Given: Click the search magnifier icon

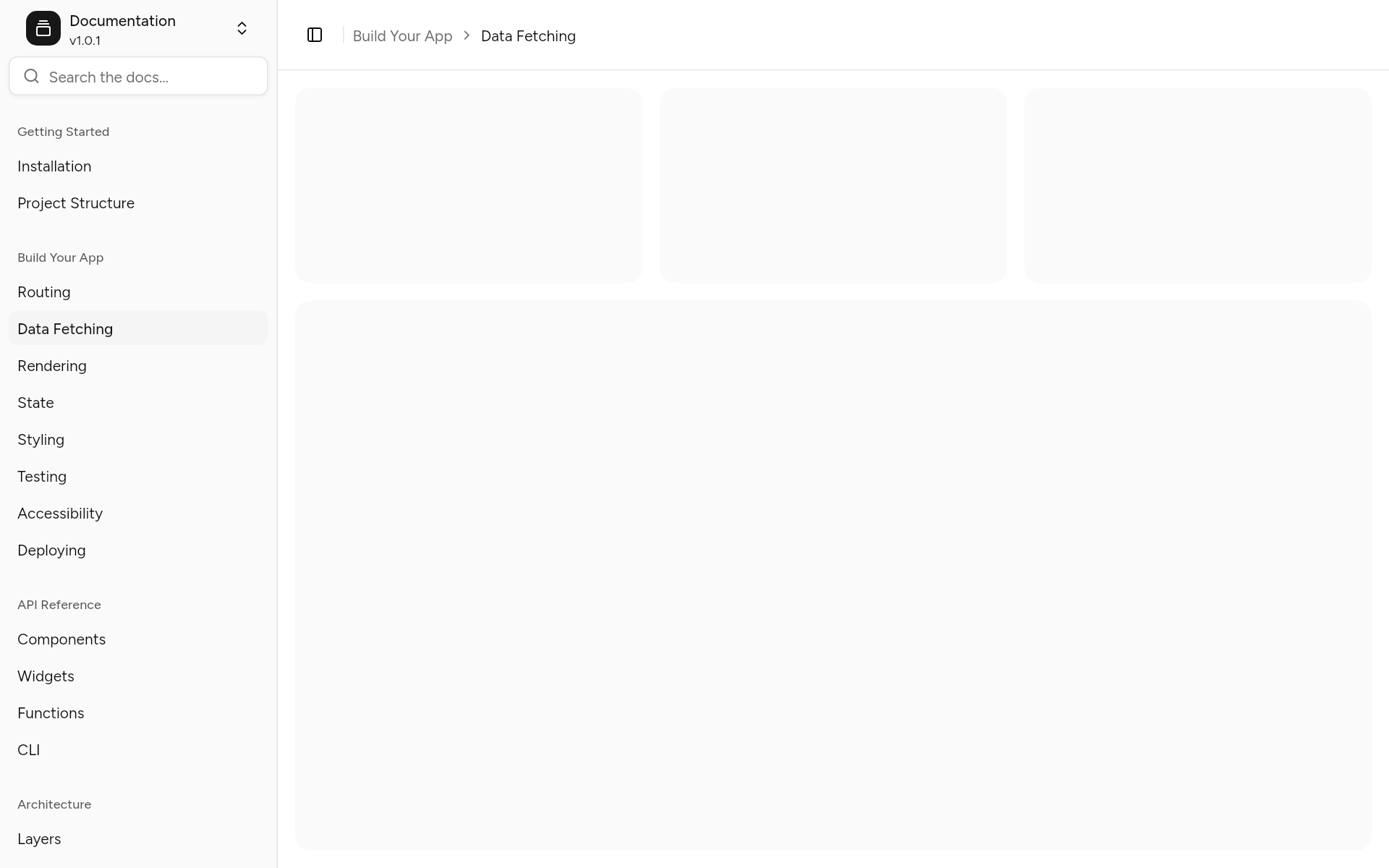Looking at the screenshot, I should point(31,76).
